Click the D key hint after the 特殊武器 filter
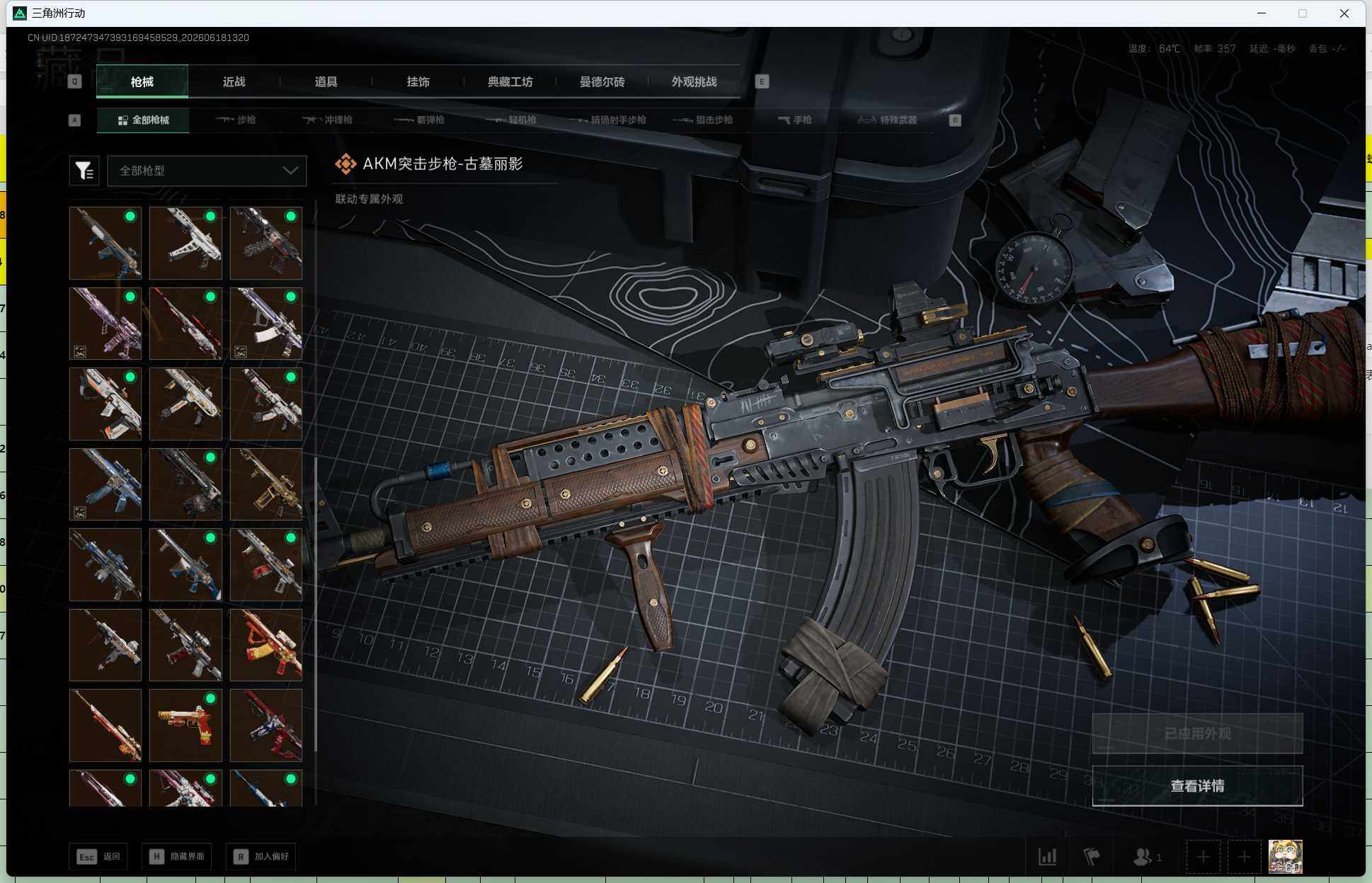The image size is (1372, 883). click(955, 120)
